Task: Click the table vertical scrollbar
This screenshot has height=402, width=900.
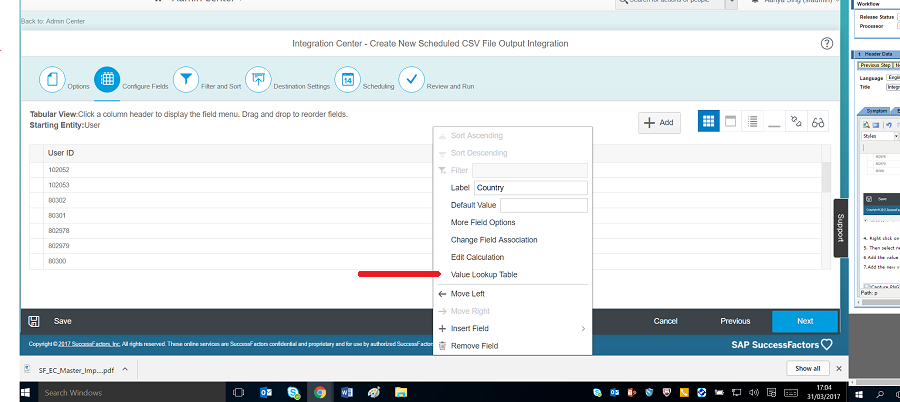Action: point(826,176)
